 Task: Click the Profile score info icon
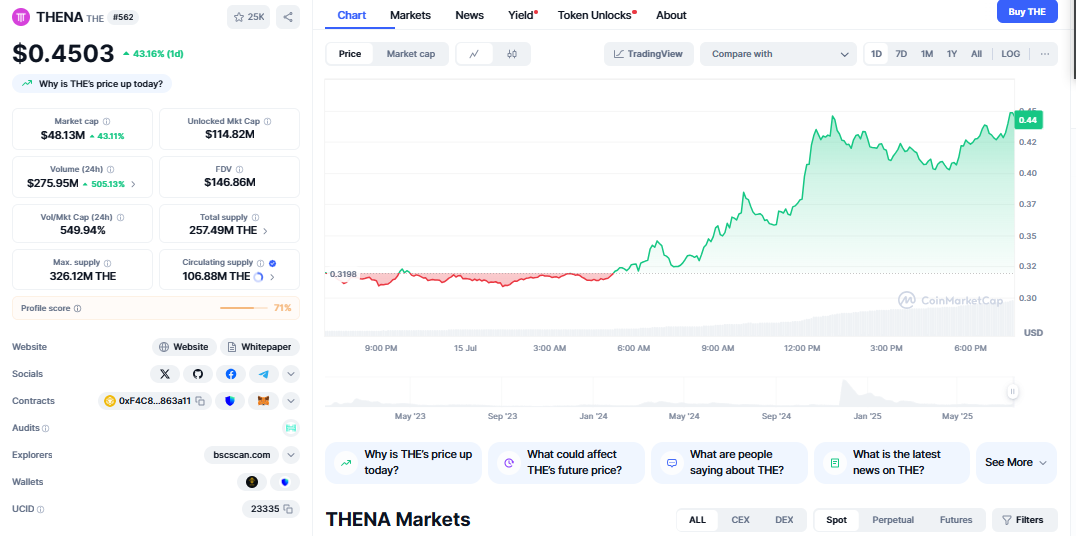78,309
